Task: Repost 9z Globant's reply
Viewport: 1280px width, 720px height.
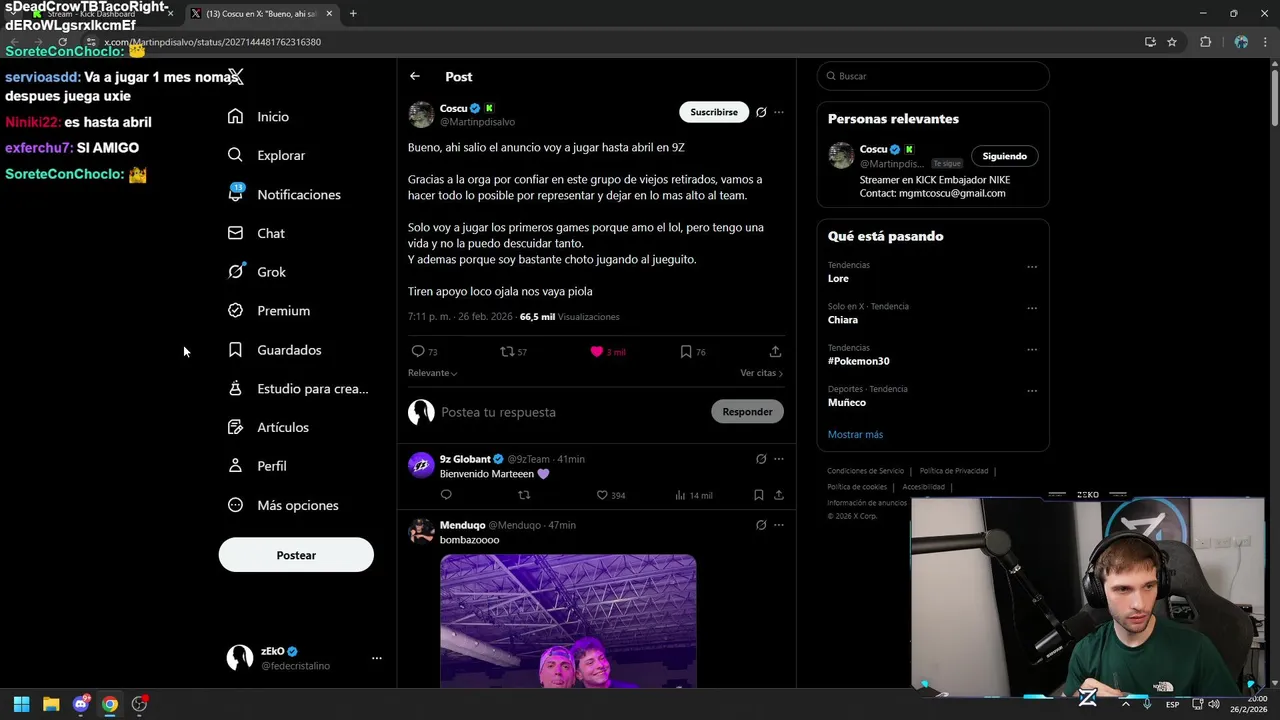Action: tap(524, 495)
